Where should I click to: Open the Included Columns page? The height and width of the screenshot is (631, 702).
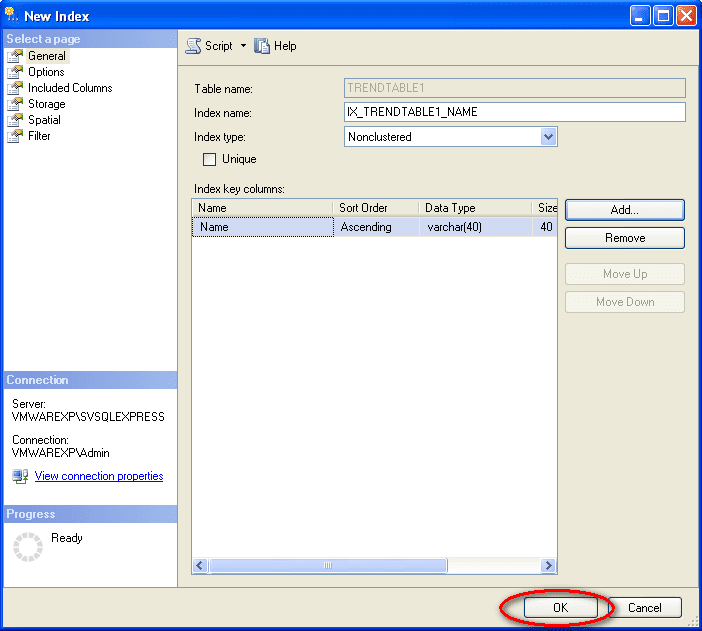tap(70, 88)
